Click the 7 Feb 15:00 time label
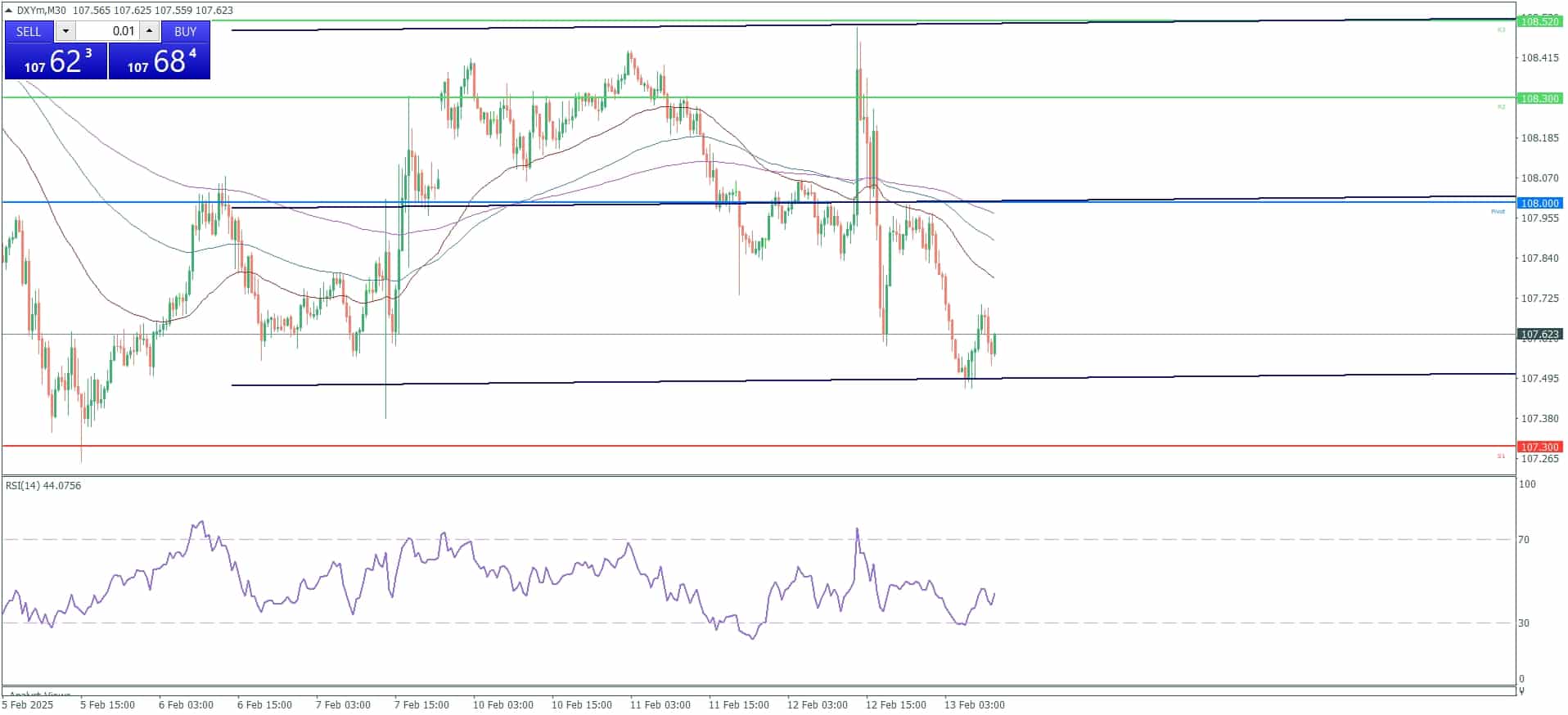 click(421, 704)
